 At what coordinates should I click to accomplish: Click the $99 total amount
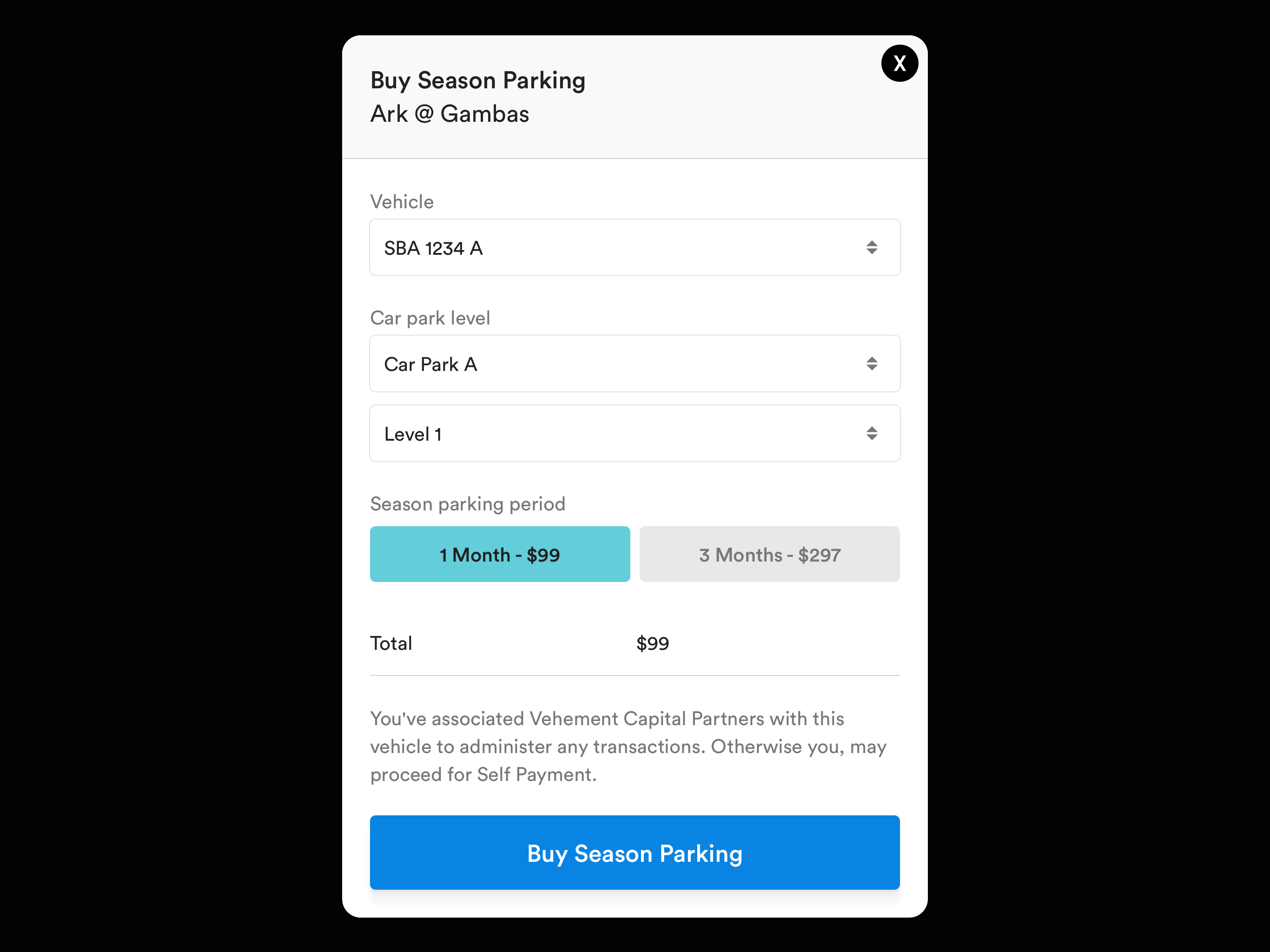[x=652, y=643]
